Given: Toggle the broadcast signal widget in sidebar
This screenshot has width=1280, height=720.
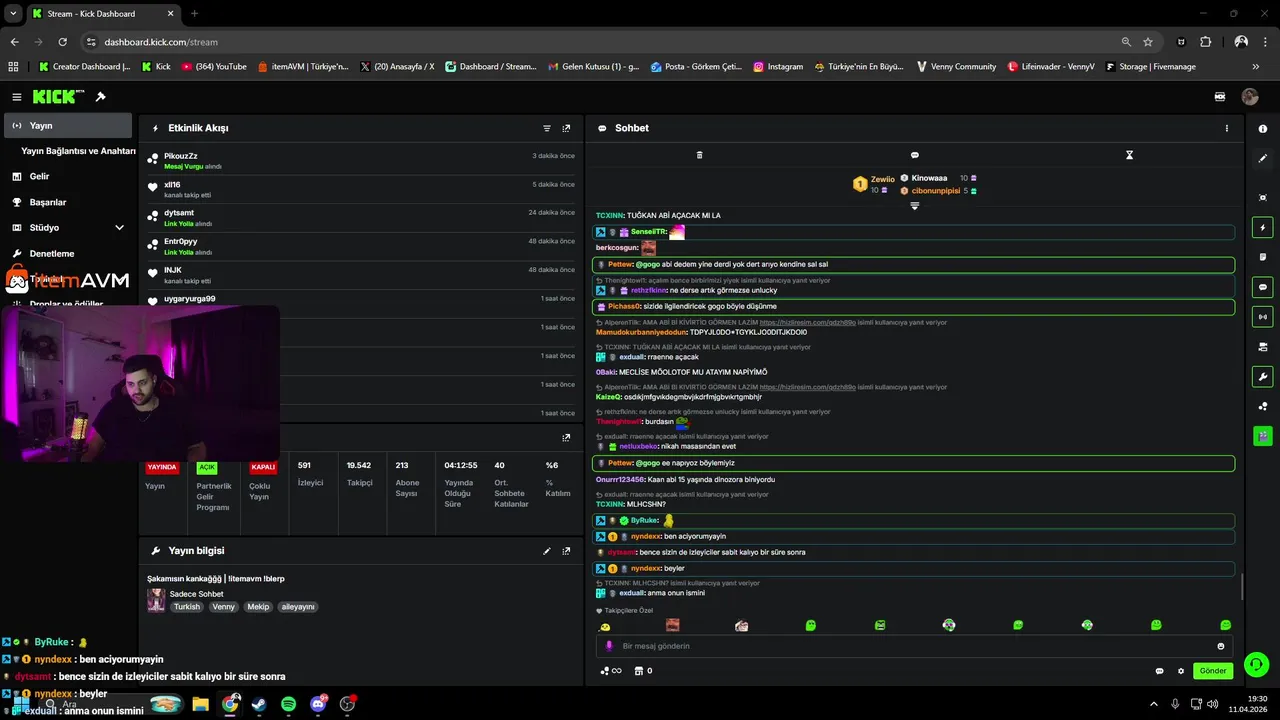Looking at the screenshot, I should 1263,317.
